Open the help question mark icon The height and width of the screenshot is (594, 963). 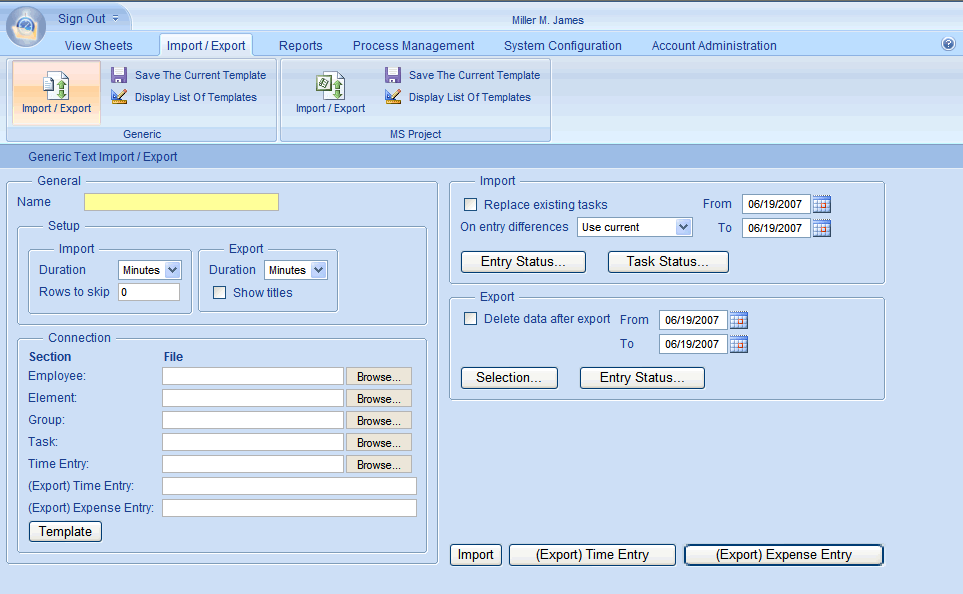[x=948, y=44]
